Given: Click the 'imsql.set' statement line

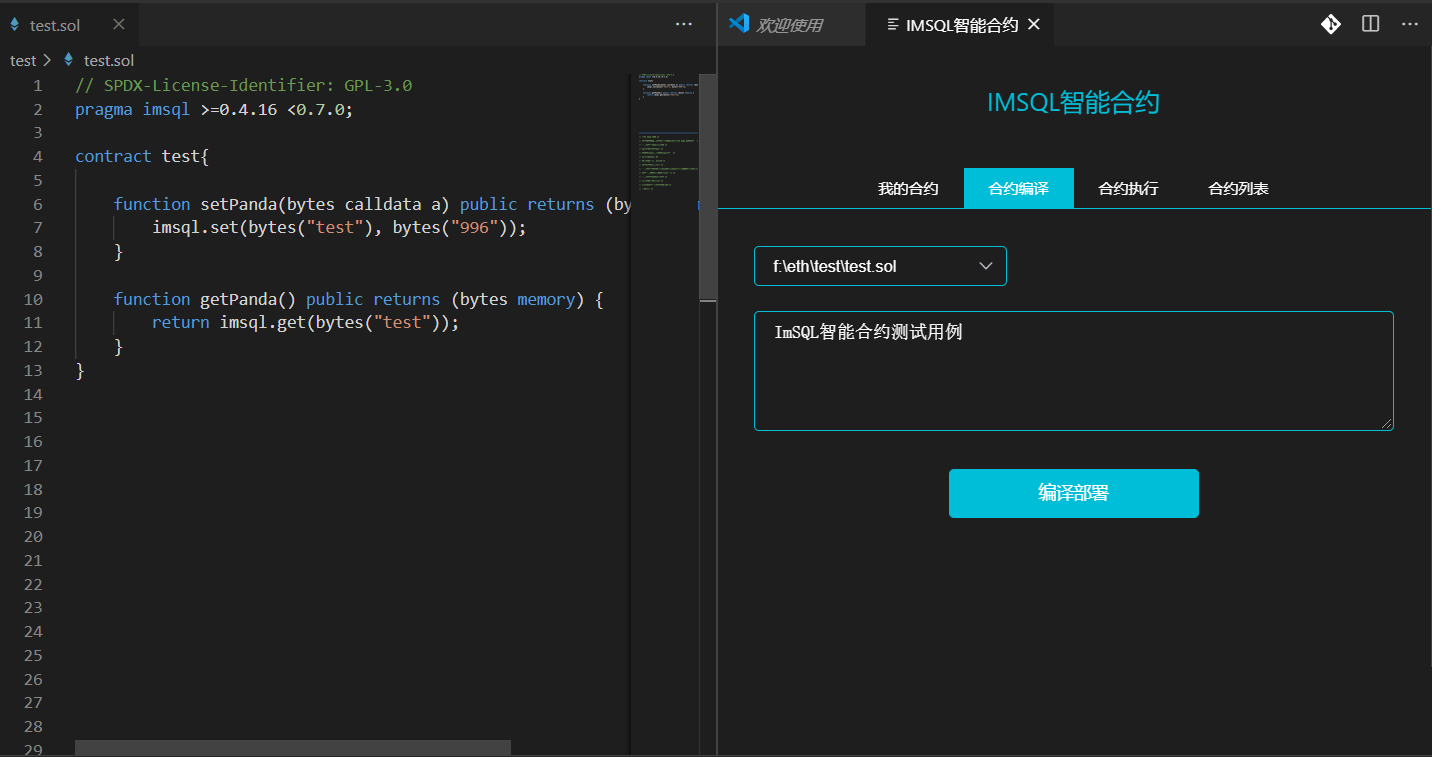Looking at the screenshot, I should coord(339,227).
